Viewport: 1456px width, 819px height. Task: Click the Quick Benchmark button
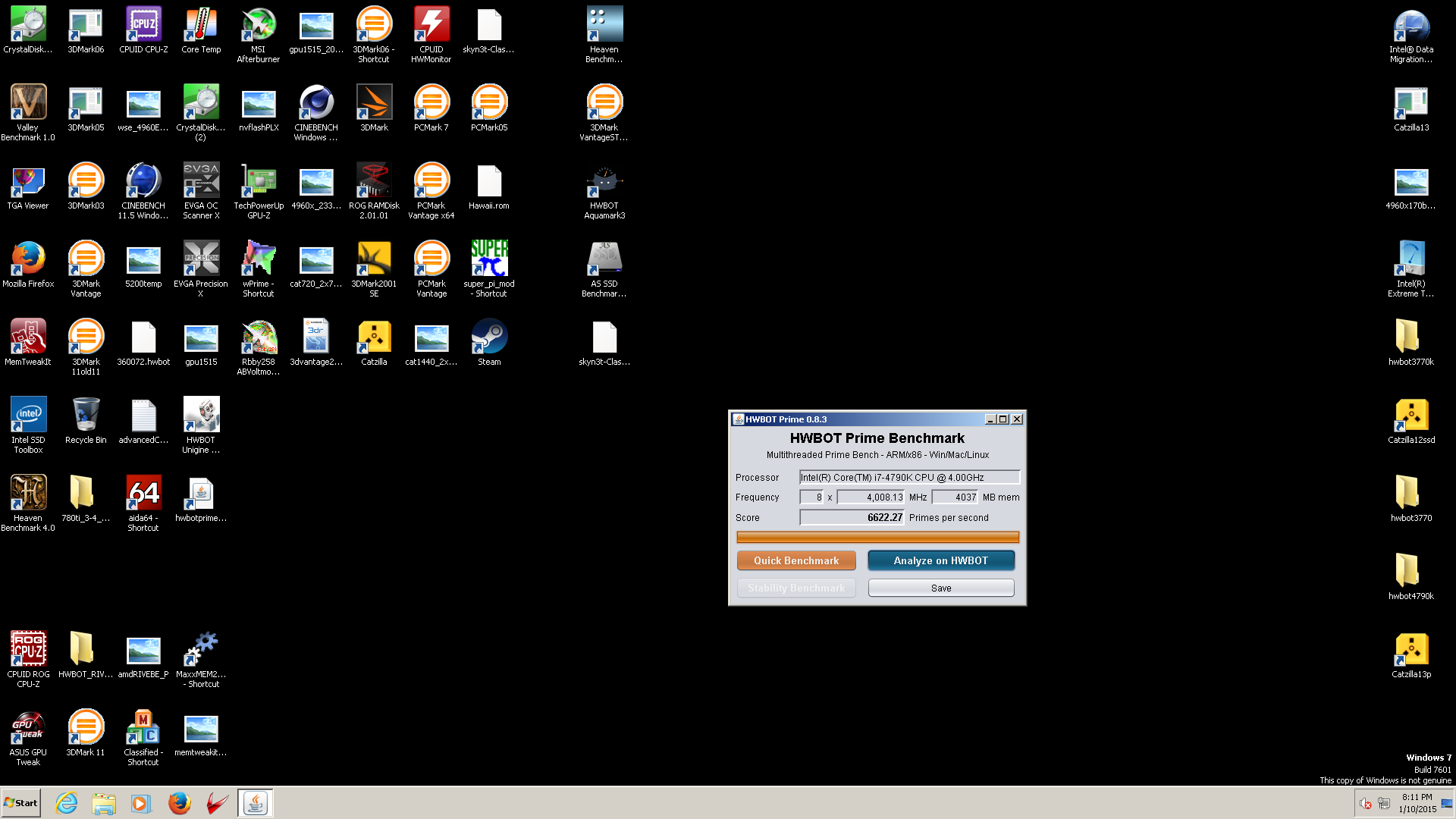796,560
